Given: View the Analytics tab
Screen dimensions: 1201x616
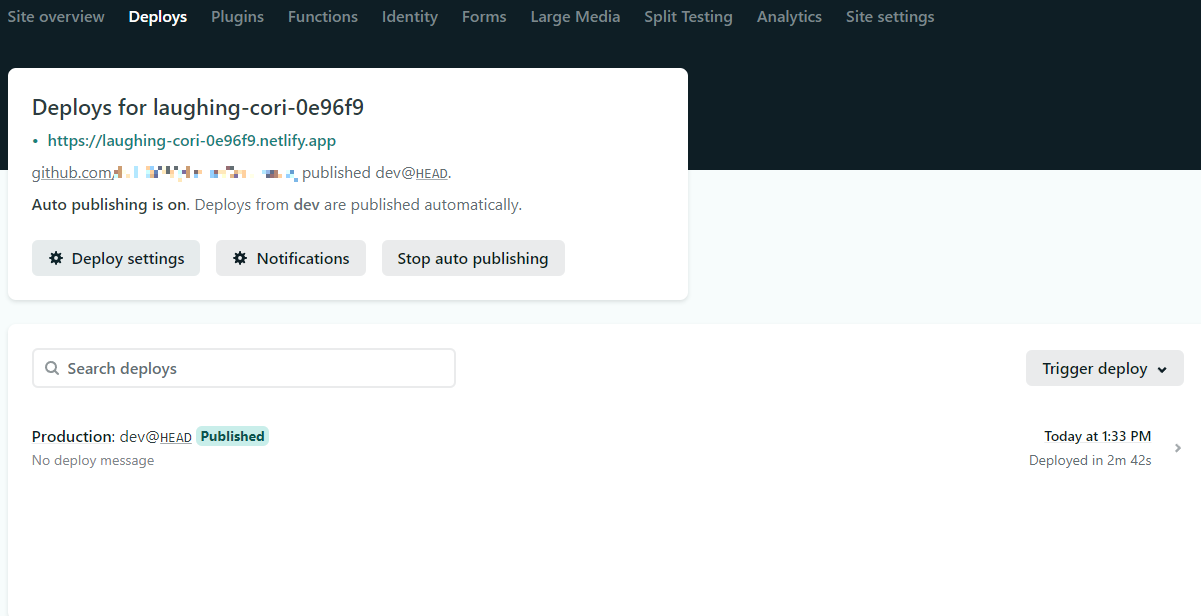Looking at the screenshot, I should [789, 17].
